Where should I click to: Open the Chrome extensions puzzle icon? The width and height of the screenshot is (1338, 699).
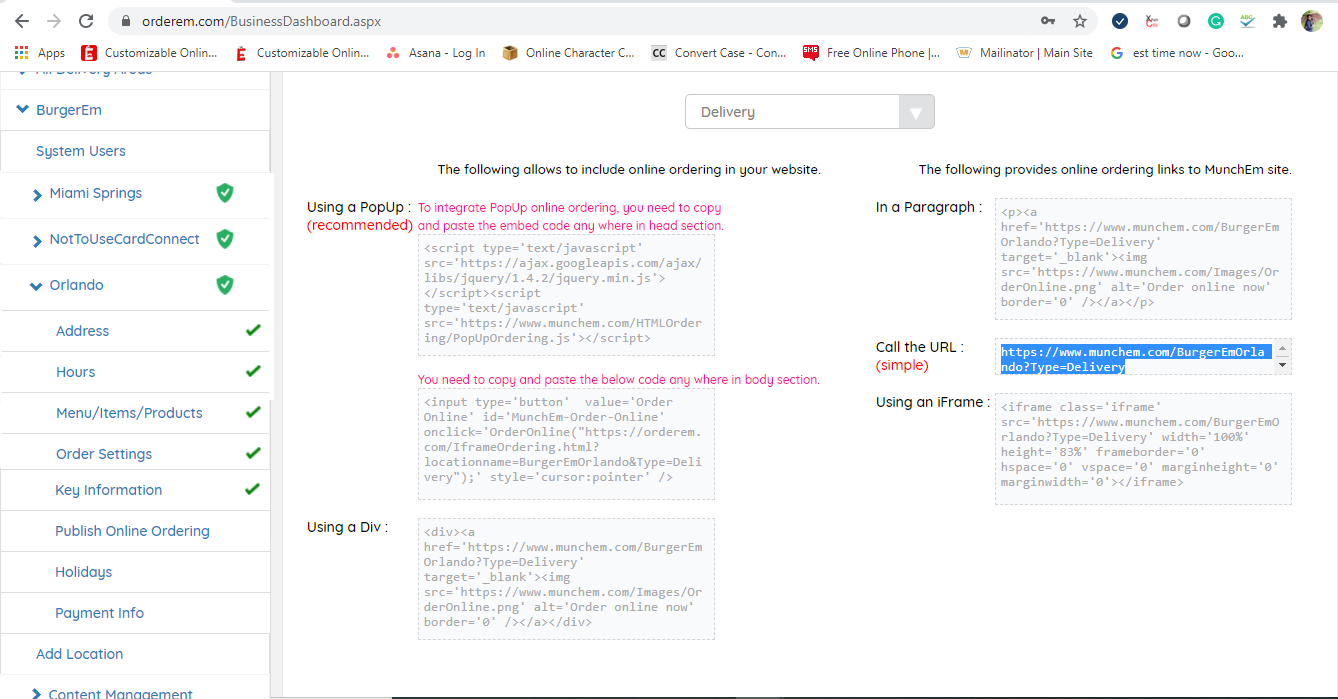1279,21
